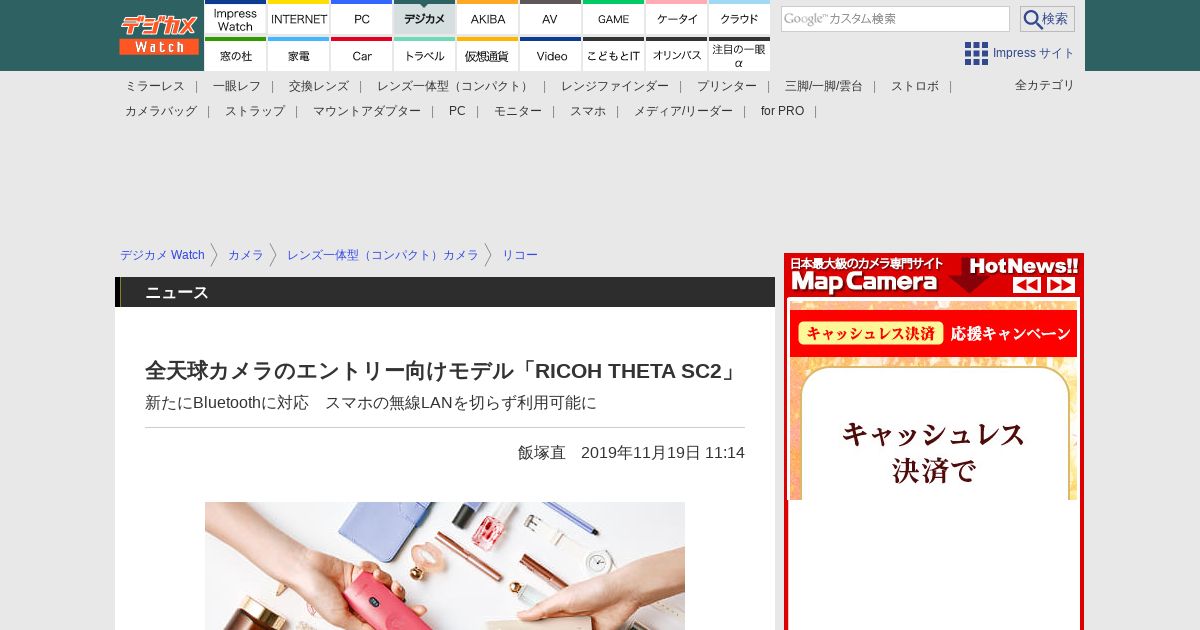Click the author name 飯塚直

point(541,453)
